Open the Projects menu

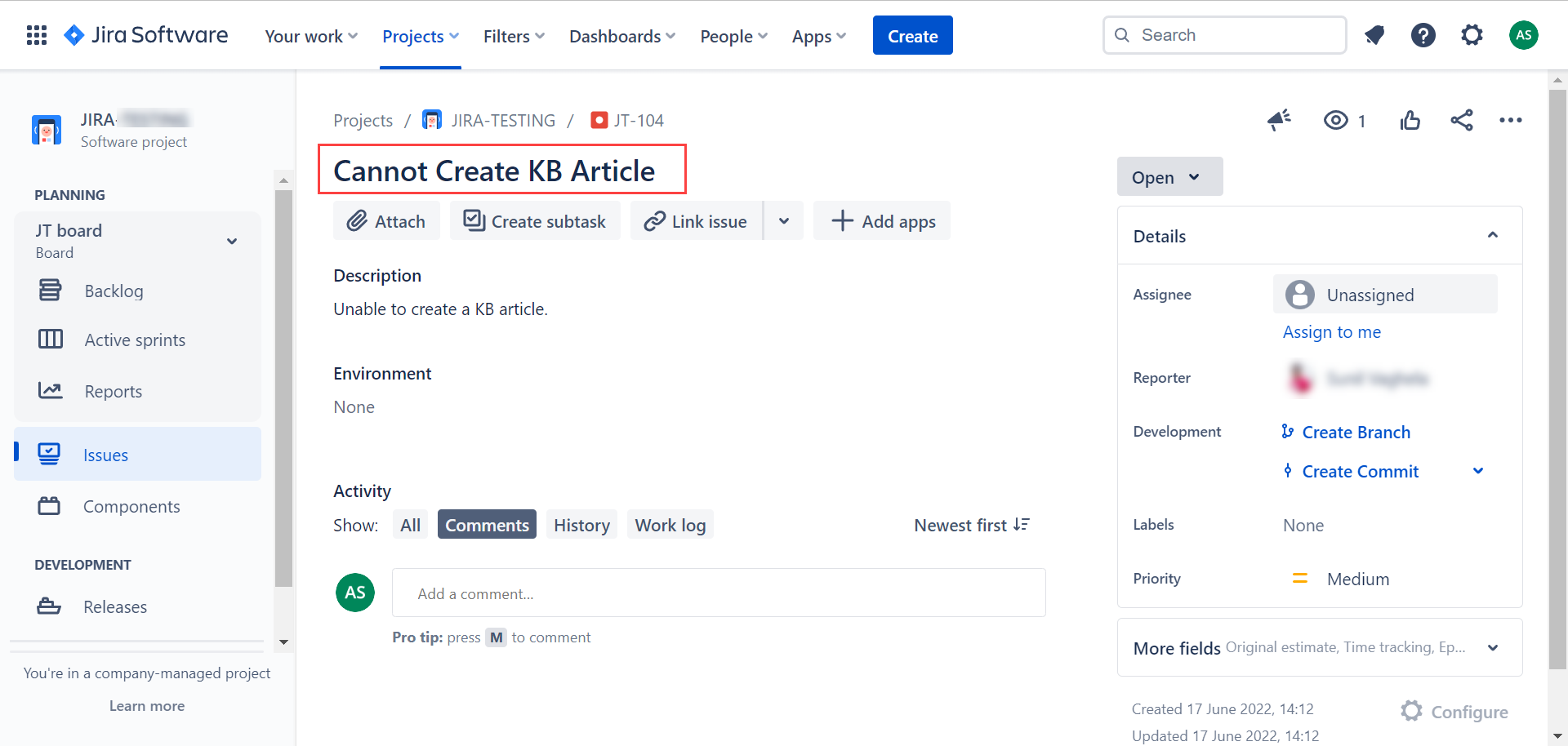tap(420, 36)
